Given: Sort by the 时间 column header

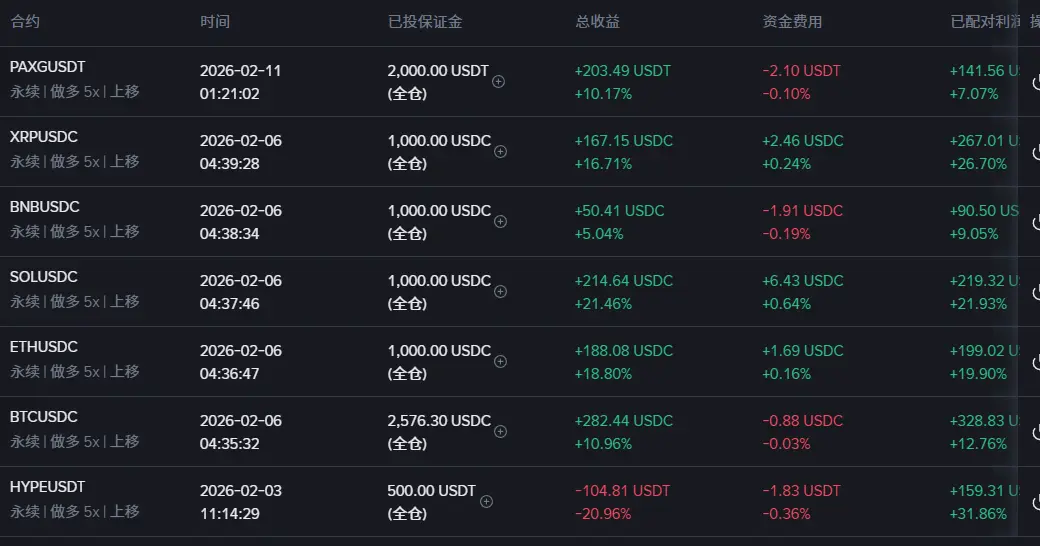Looking at the screenshot, I should [x=214, y=21].
